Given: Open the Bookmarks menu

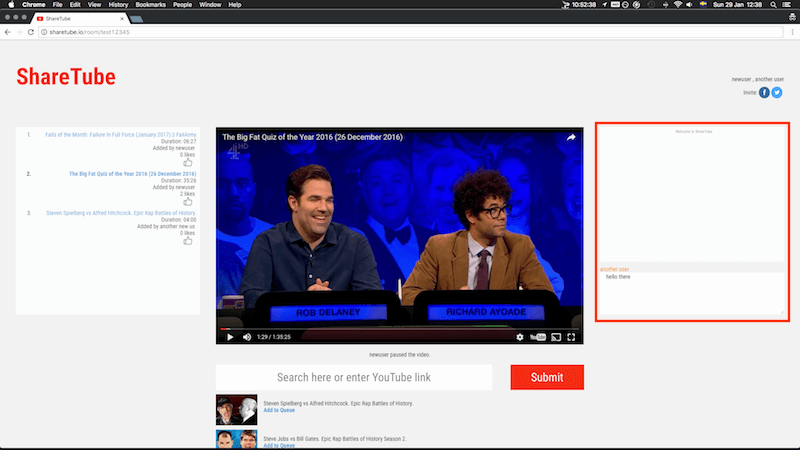Looking at the screenshot, I should point(151,5).
